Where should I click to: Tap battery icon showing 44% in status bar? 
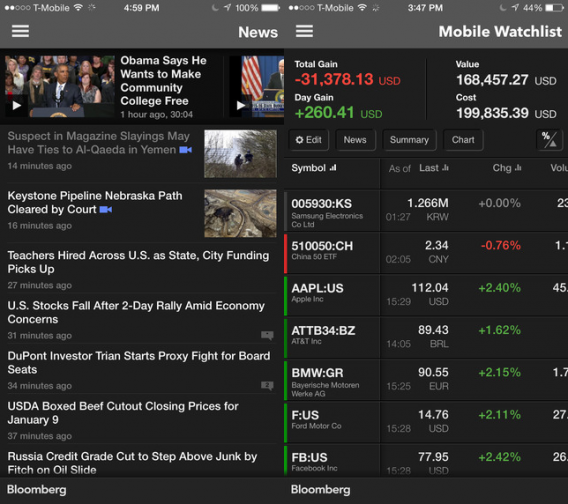click(555, 8)
